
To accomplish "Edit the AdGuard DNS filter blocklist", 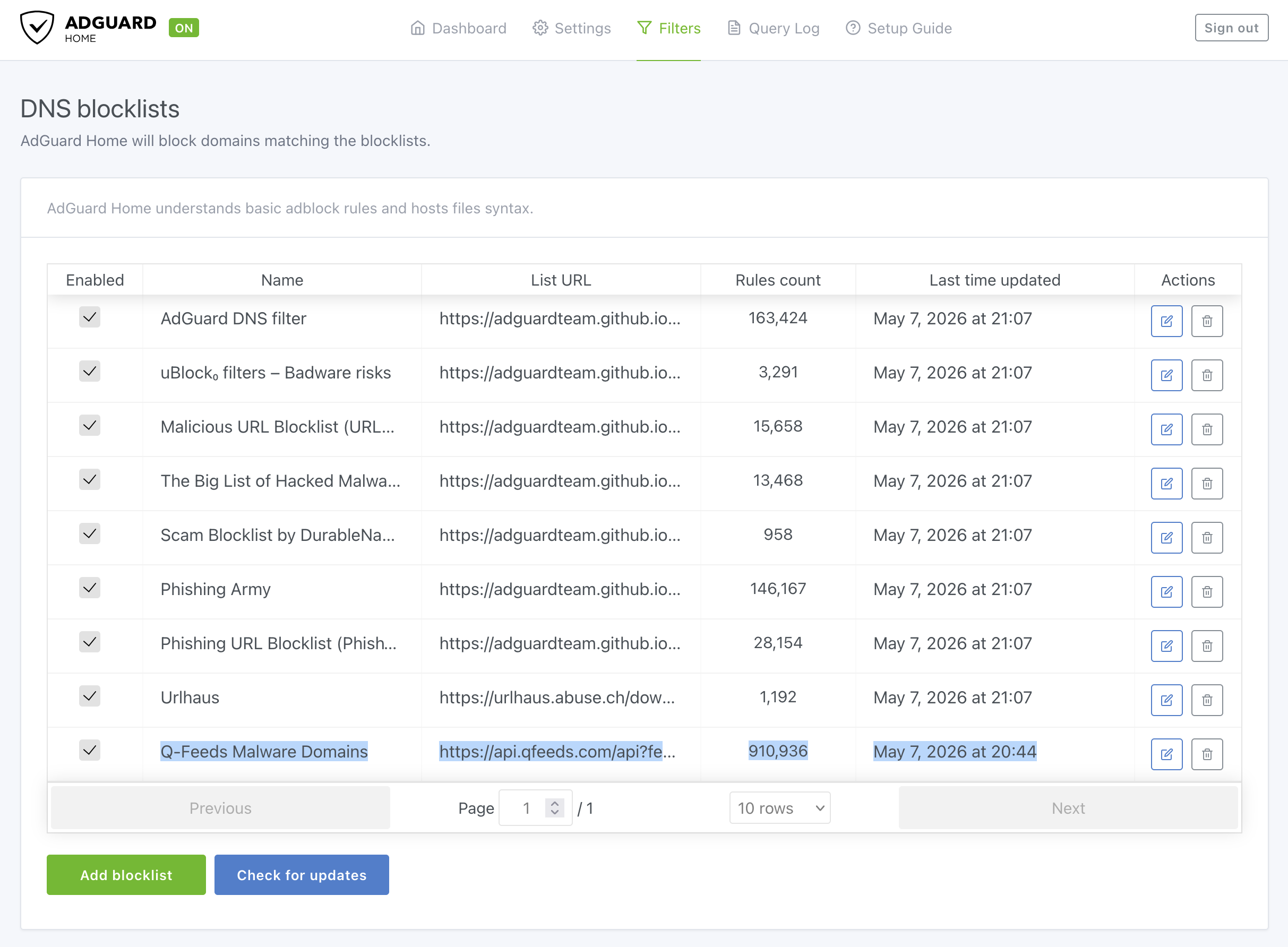I will click(x=1166, y=321).
